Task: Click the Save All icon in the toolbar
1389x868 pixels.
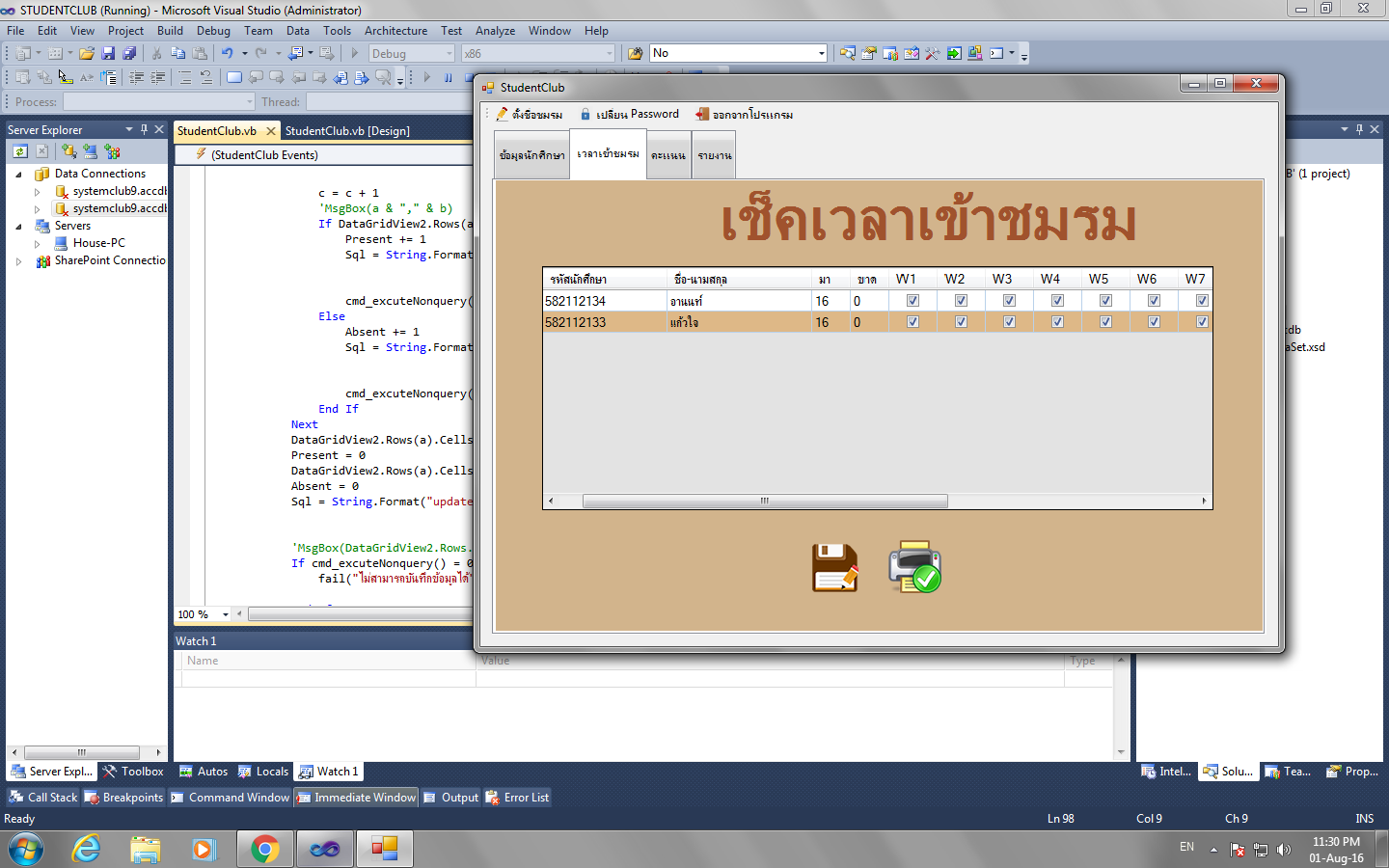Action: pos(129,53)
